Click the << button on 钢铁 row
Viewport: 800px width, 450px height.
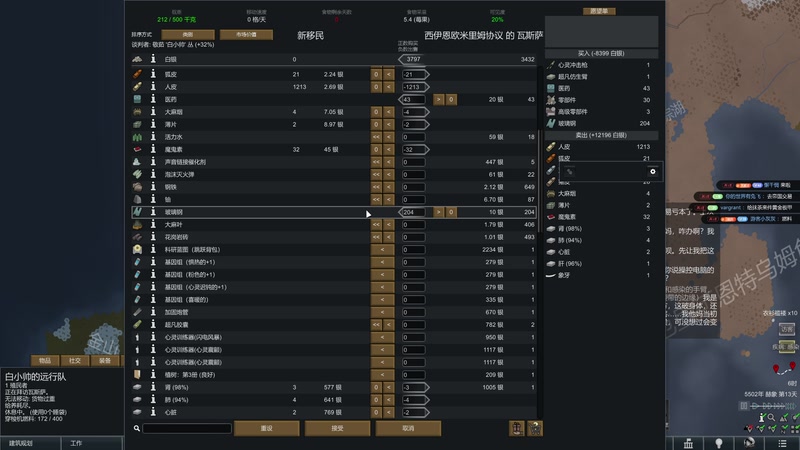pyautogui.click(x=376, y=187)
